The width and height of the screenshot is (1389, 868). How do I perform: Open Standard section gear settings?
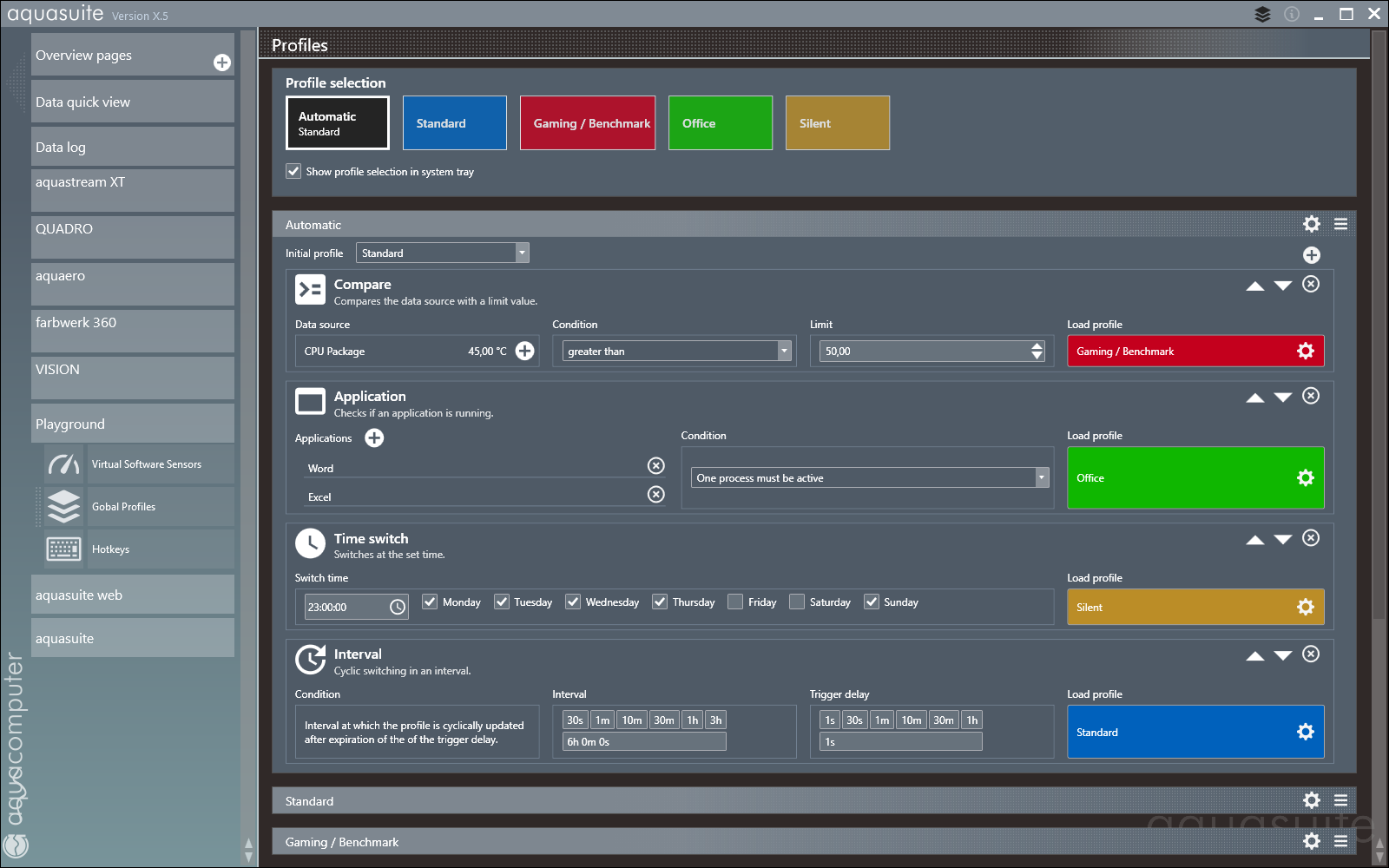pos(1312,800)
